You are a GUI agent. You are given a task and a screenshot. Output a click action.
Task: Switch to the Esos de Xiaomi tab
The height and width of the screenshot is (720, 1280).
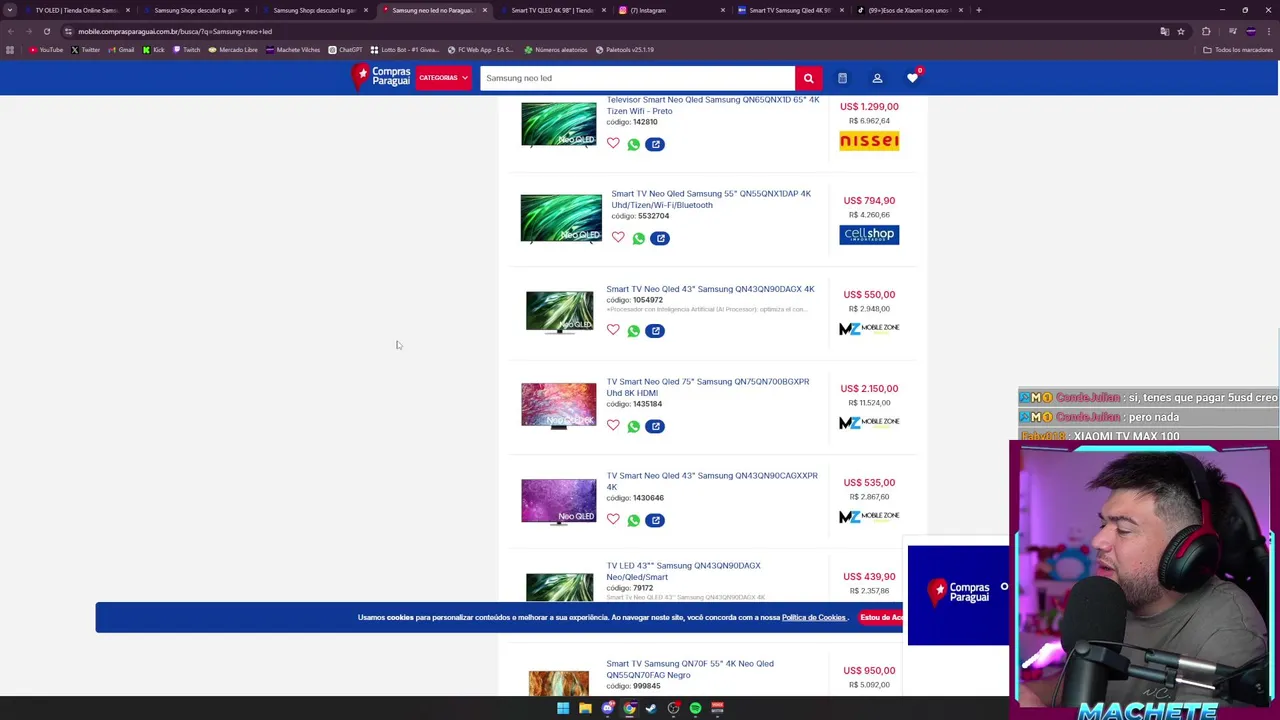(908, 10)
